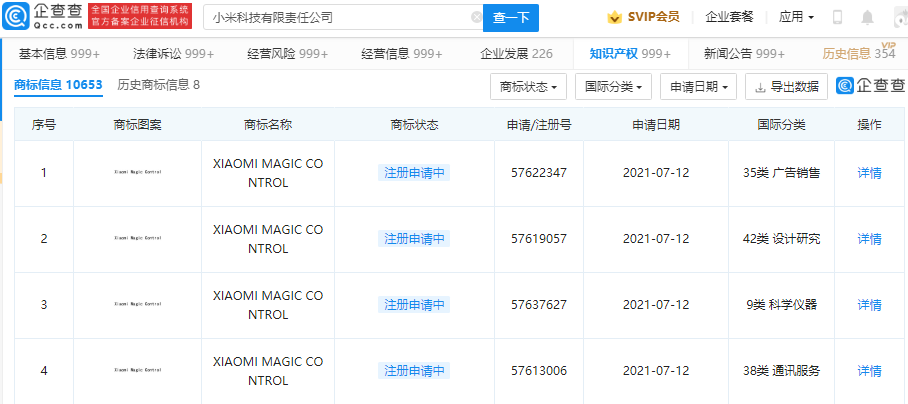This screenshot has height=404, width=908.
Task: Clear the search box with the X icon
Action: click(476, 18)
